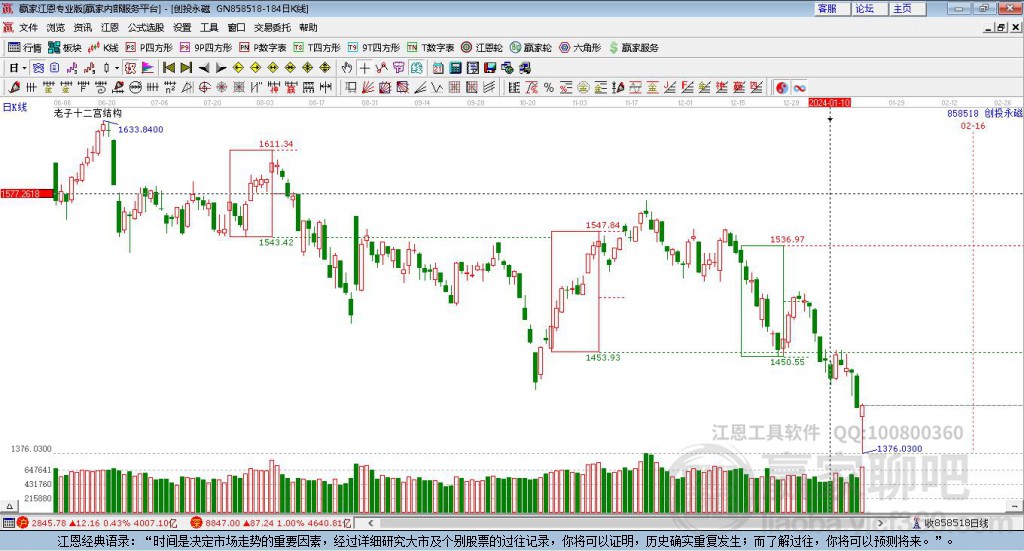Click the save diskette icon
The height and width of the screenshot is (551, 1024).
pyautogui.click(x=490, y=68)
